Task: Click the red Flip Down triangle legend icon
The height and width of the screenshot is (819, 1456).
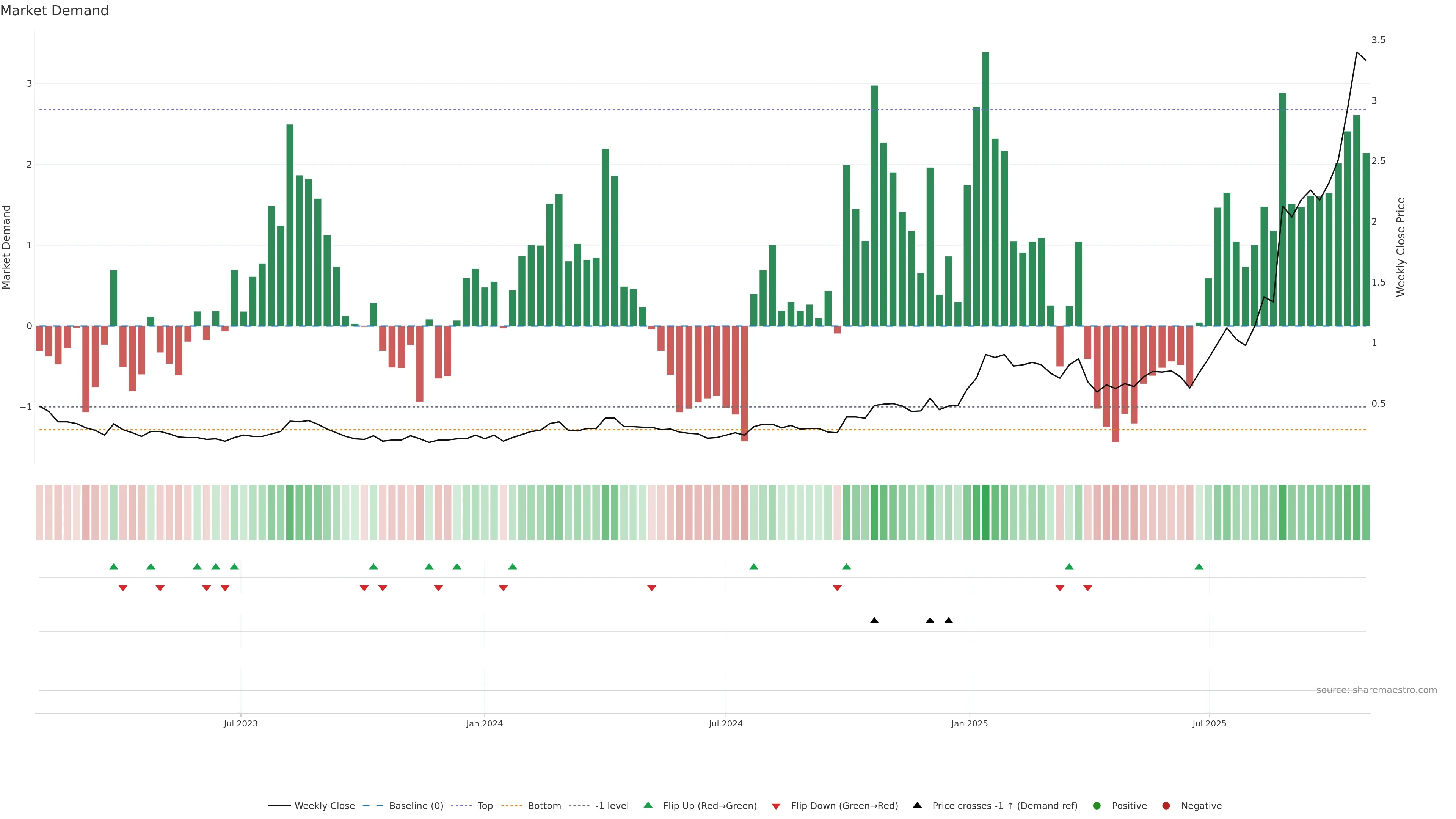Action: 776,806
